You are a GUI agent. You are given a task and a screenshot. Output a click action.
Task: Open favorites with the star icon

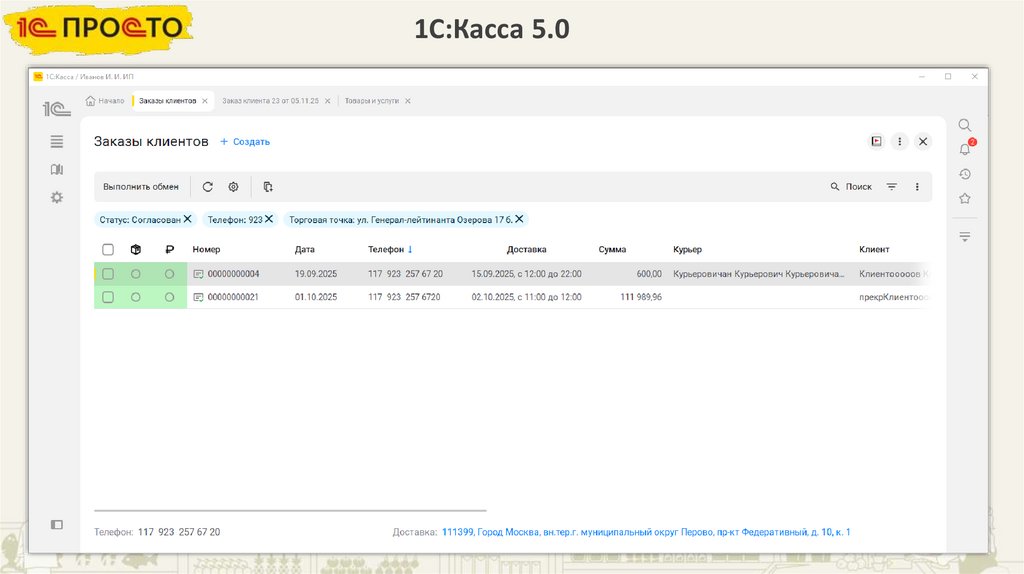[965, 198]
